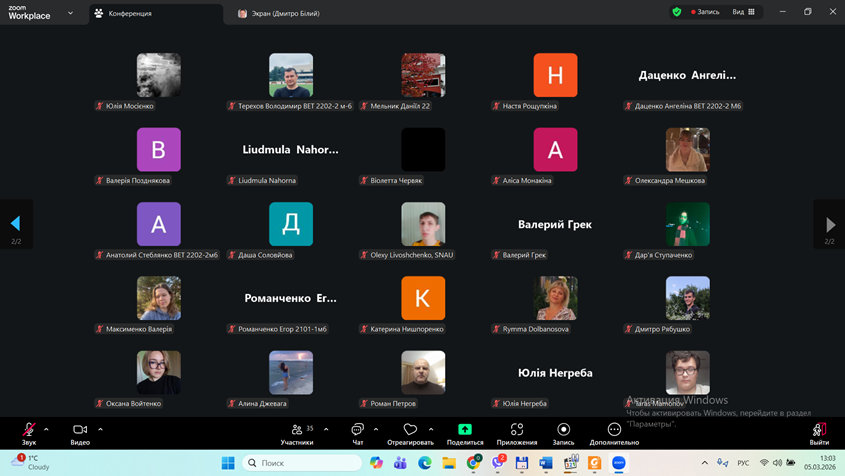Click the Windows taskbar Поиск search box
Screen dimensions: 845x476
coord(301,463)
